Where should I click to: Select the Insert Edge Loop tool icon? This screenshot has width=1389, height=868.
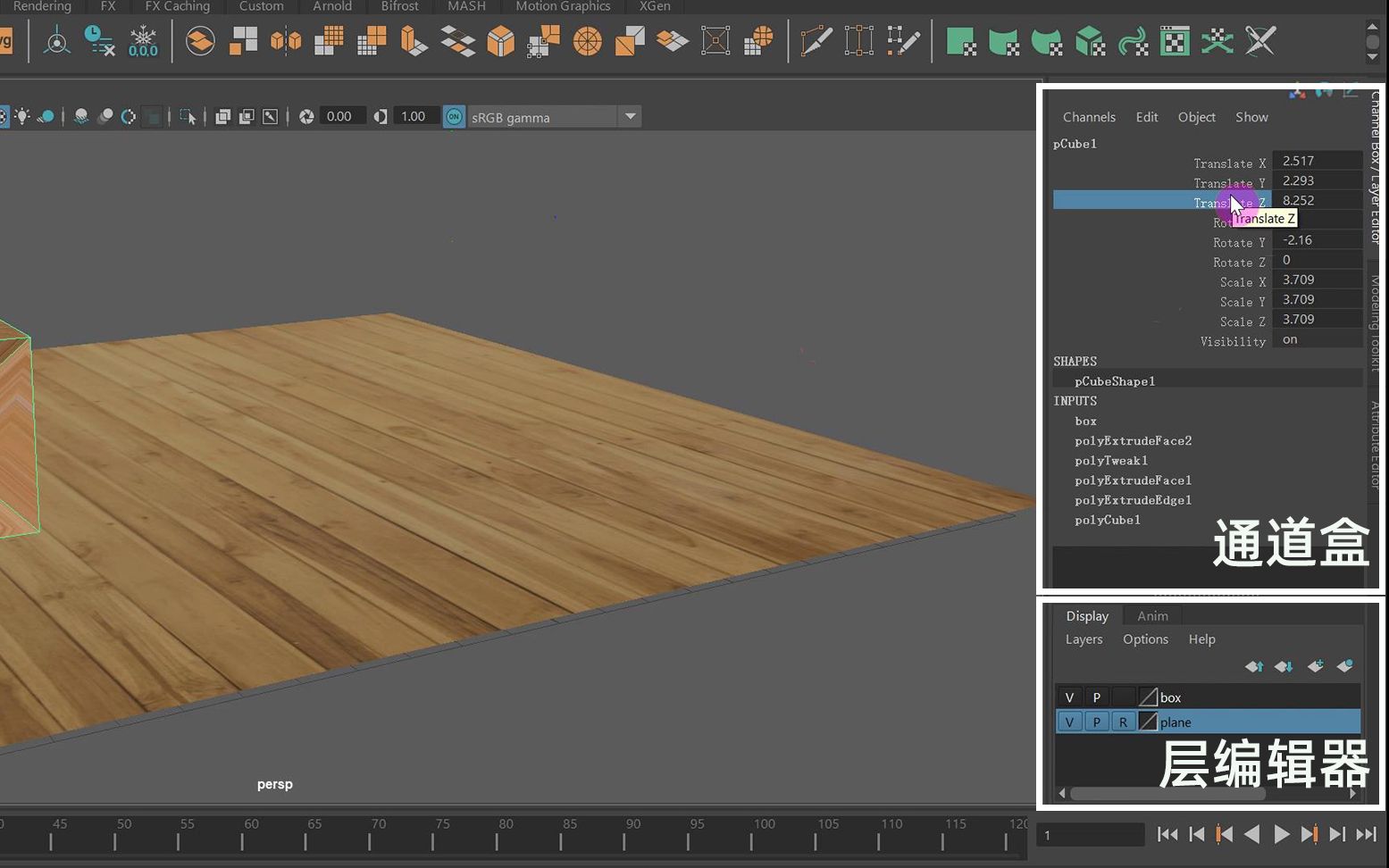pos(859,41)
